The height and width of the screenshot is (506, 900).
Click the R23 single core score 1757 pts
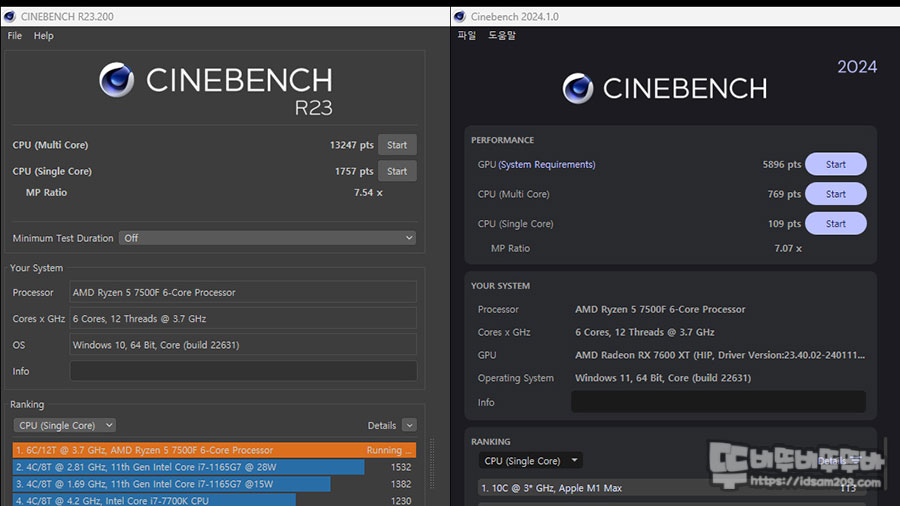pos(354,172)
